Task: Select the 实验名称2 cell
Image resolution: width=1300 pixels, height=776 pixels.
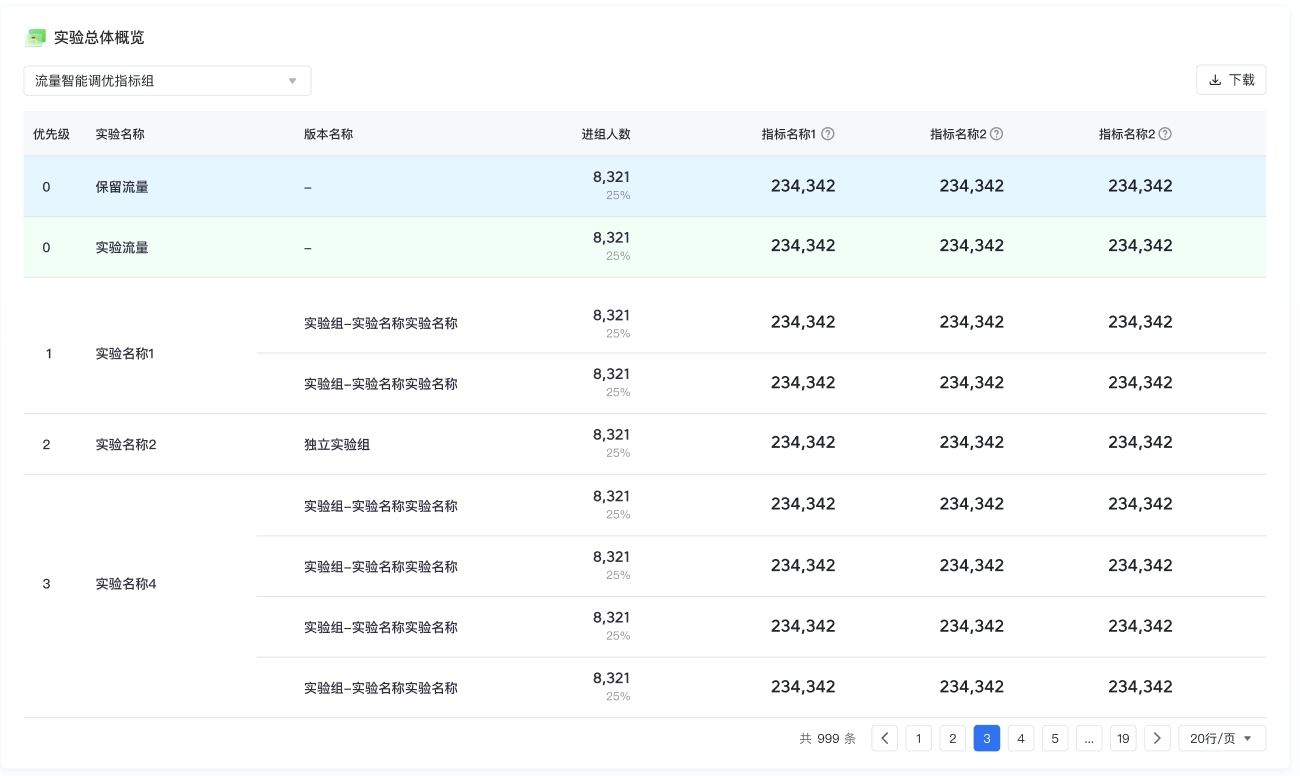Action: coord(126,444)
